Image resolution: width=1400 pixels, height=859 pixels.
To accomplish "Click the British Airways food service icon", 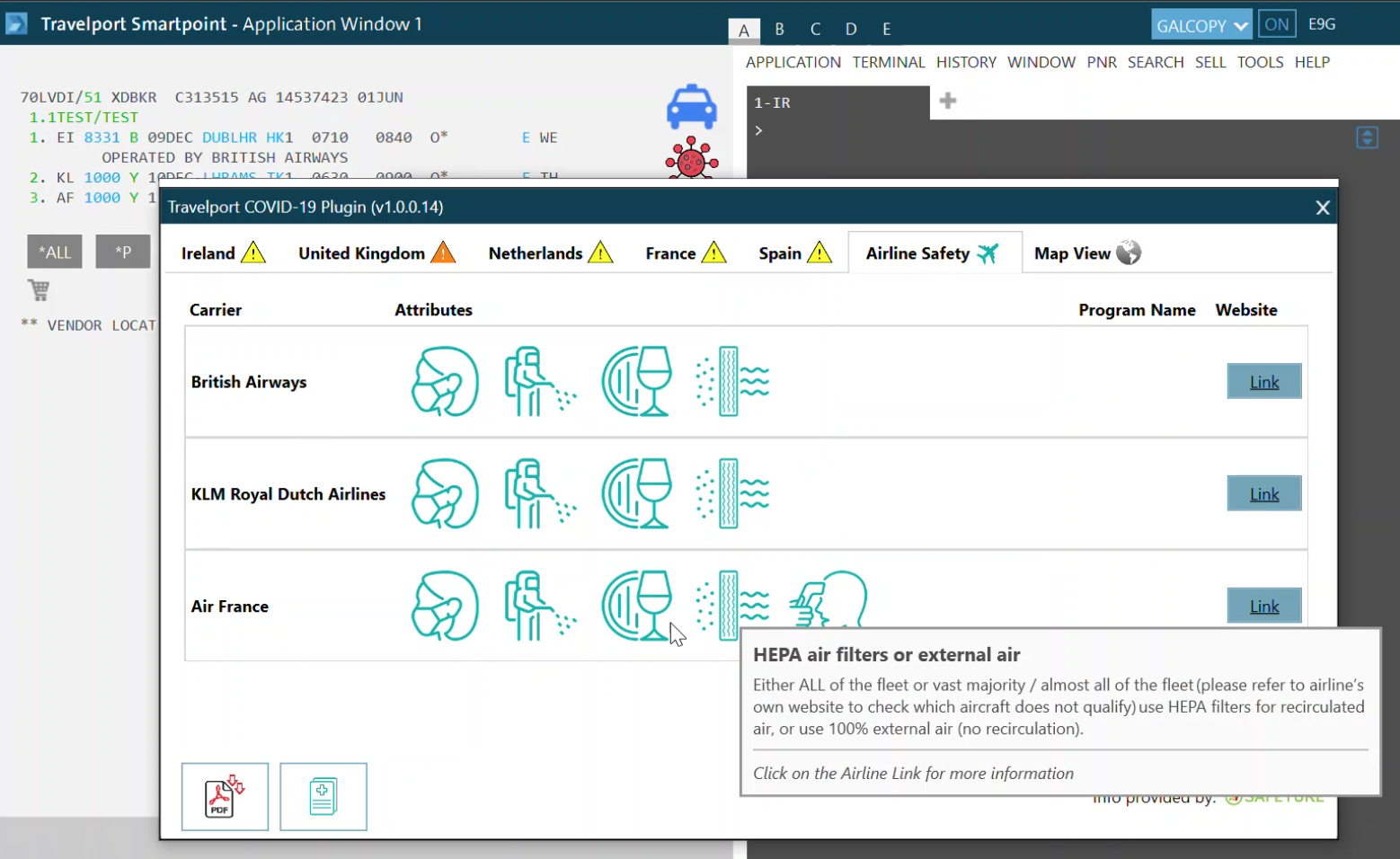I will coord(637,382).
